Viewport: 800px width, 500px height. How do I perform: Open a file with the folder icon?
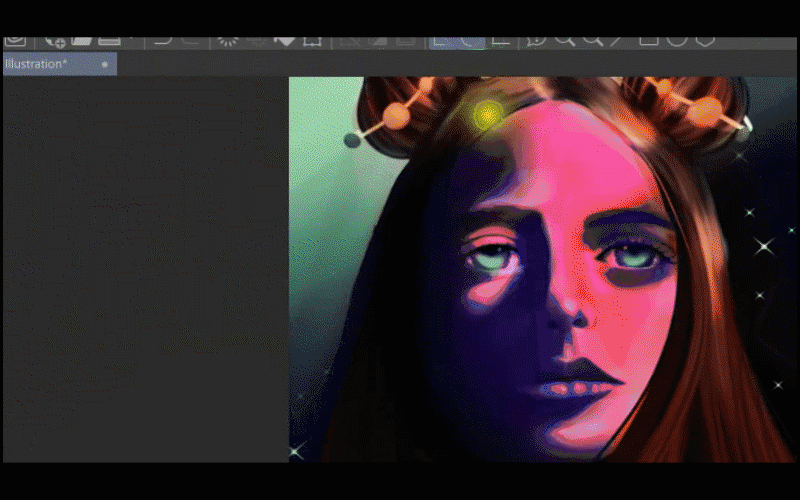click(x=82, y=41)
